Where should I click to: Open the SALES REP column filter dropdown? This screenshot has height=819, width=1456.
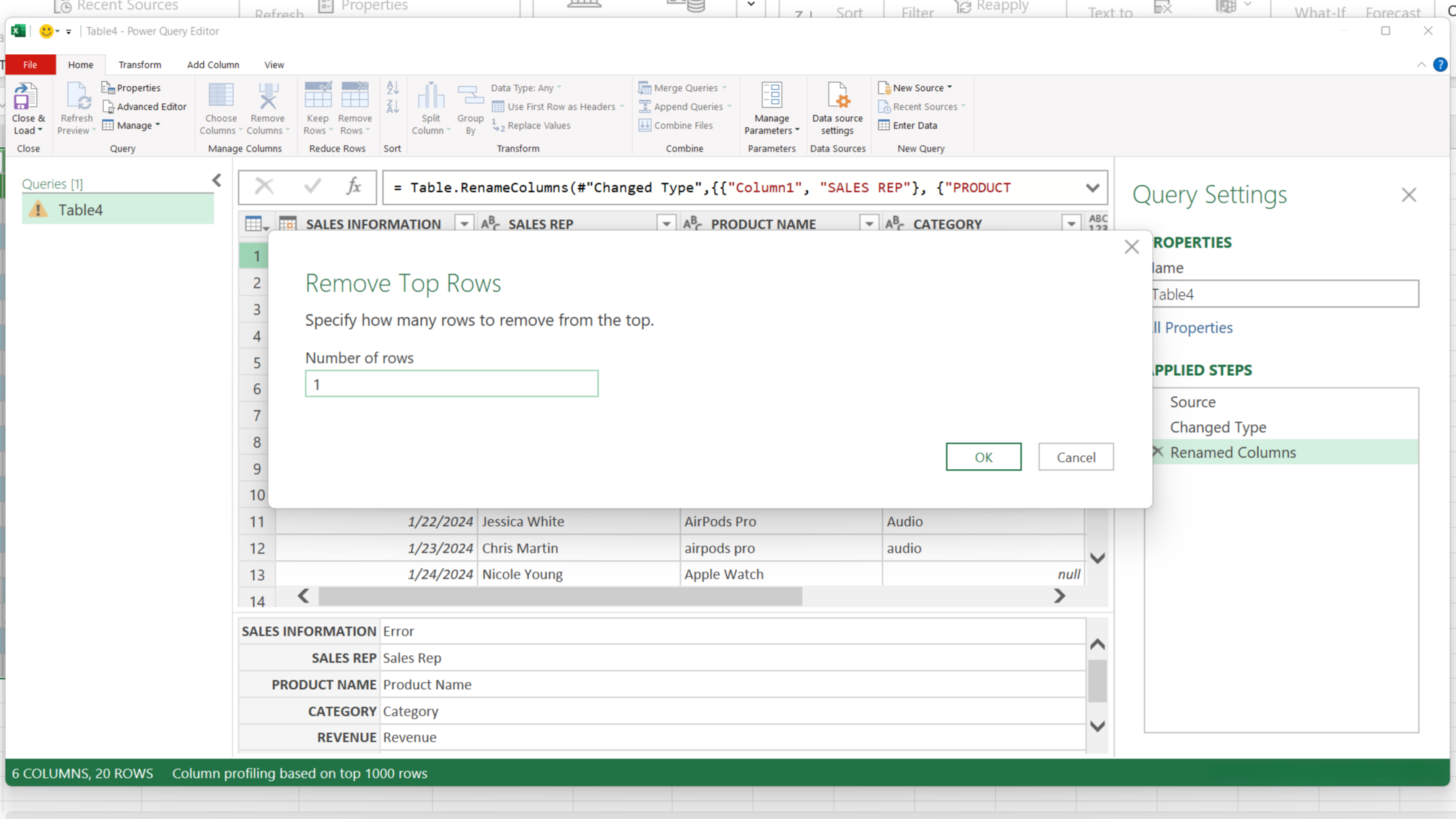[x=666, y=224]
